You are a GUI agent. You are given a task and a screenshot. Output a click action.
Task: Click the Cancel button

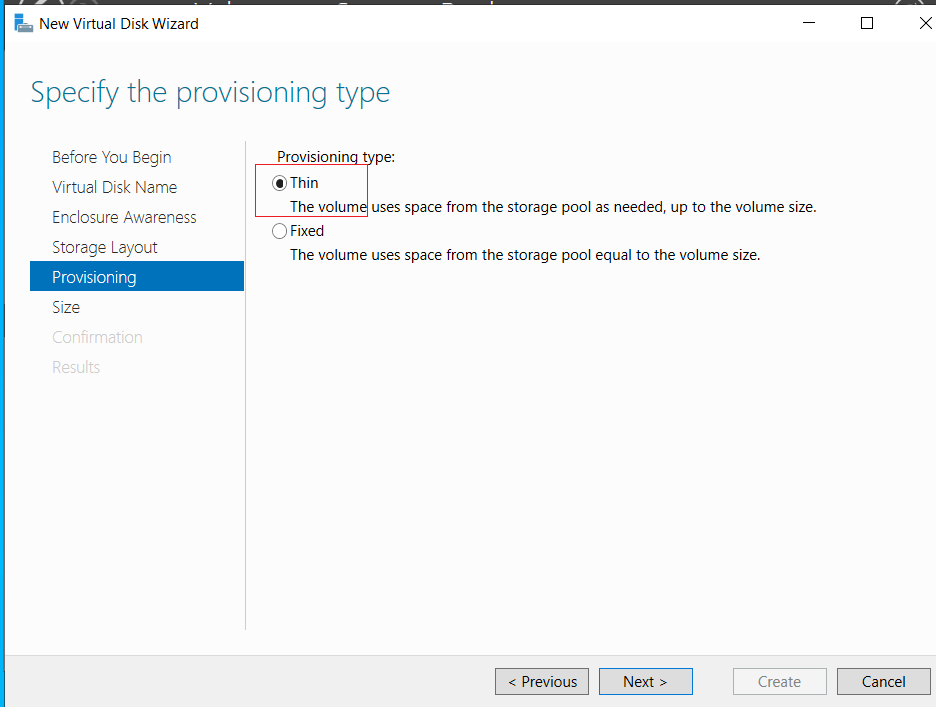(x=883, y=681)
